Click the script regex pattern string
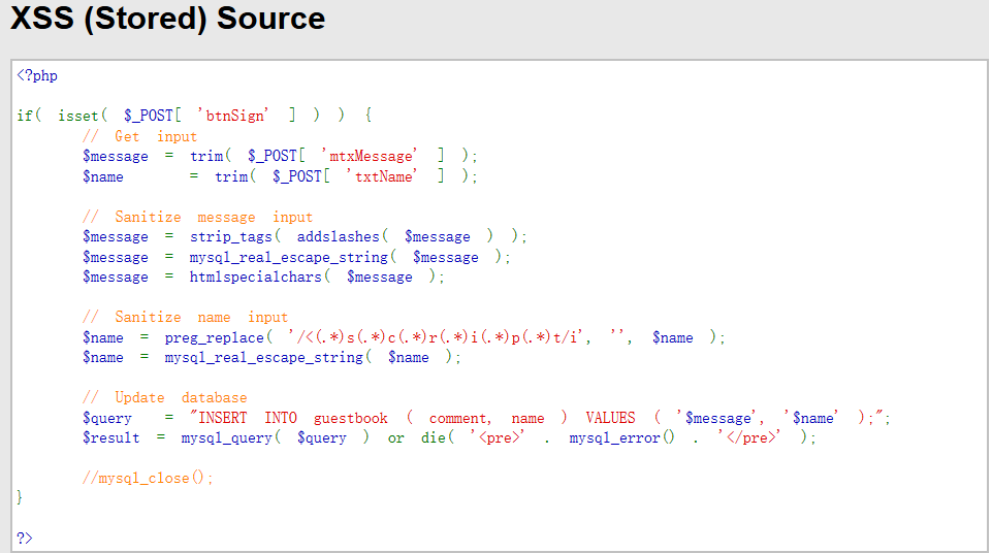The height and width of the screenshot is (555, 989). coord(438,337)
